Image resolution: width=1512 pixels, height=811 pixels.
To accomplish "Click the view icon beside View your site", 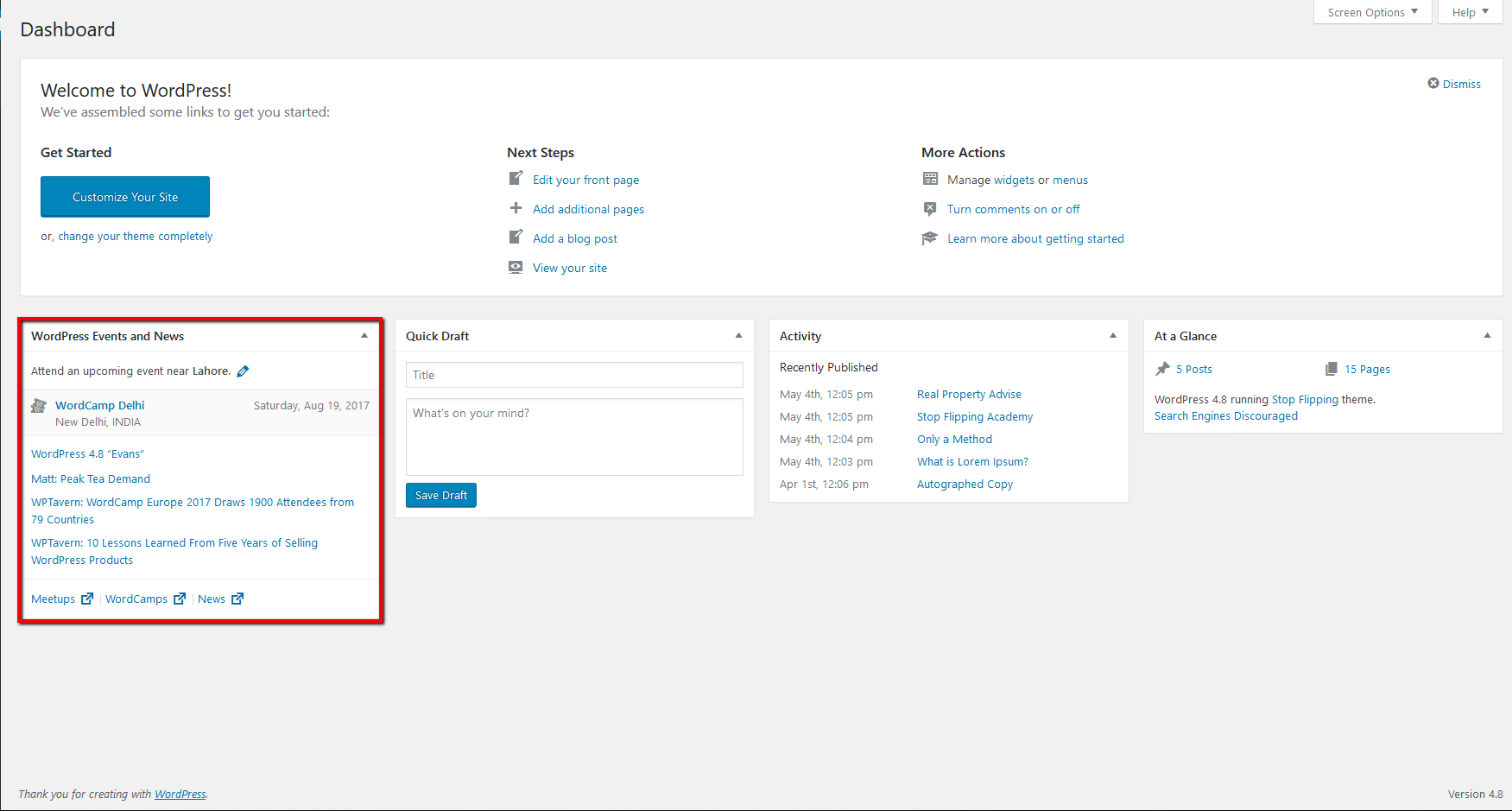I will tap(516, 267).
